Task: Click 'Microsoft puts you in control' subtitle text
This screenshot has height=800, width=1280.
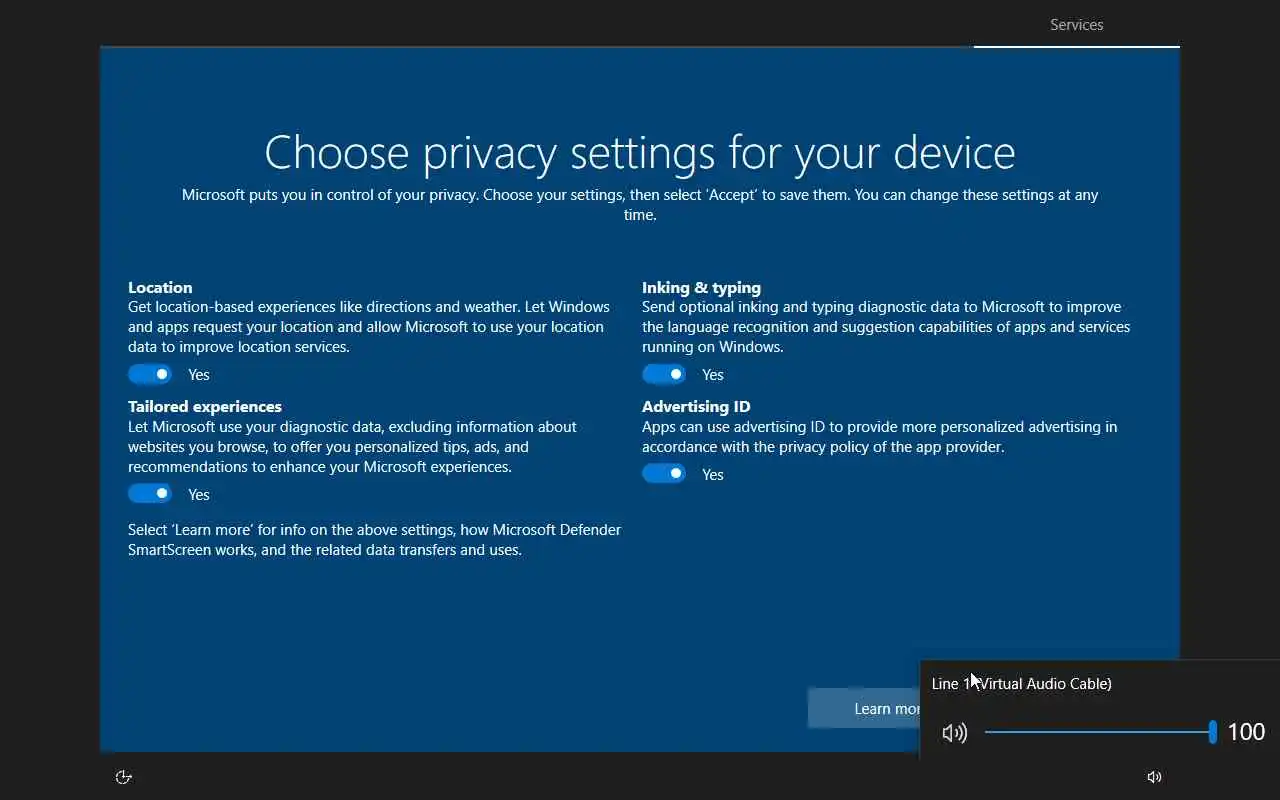Action: pyautogui.click(x=640, y=205)
